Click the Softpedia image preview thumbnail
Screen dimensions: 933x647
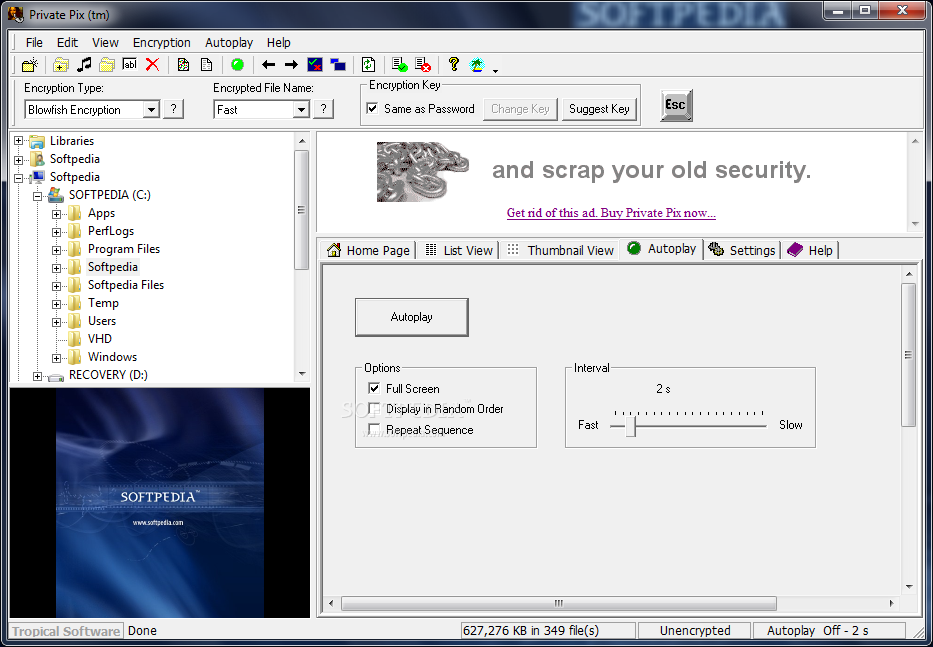160,503
